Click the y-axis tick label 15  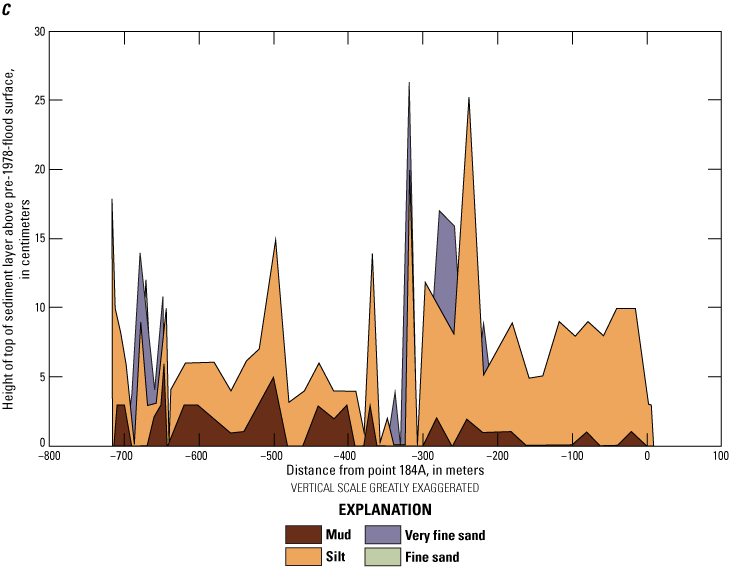[x=40, y=238]
